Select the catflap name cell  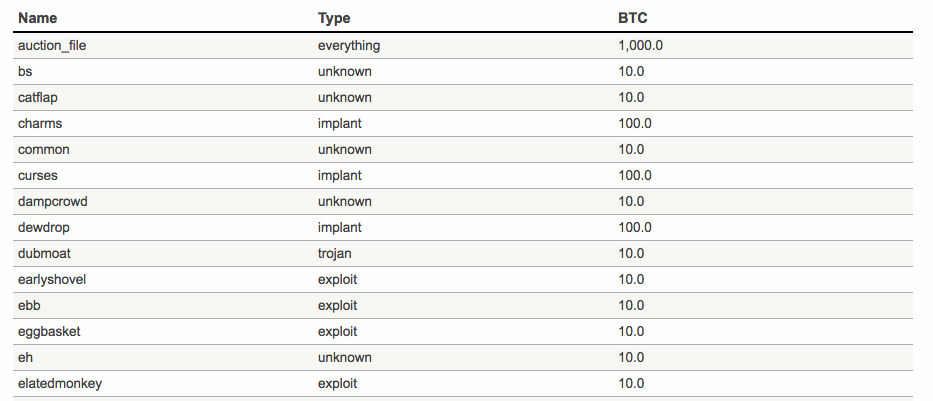37,98
